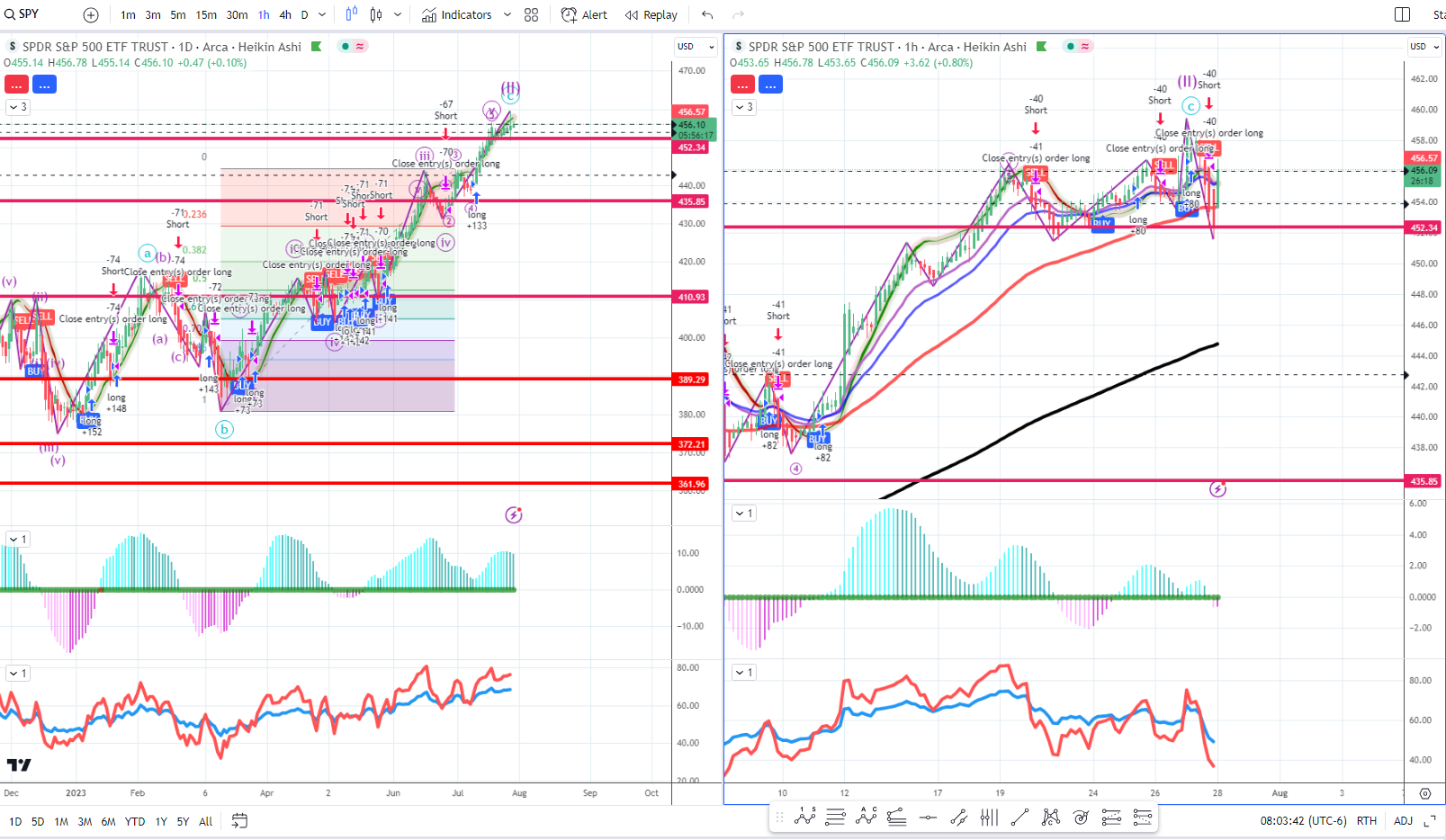Collapse the 1h chart indicator legend showing 3
Screen dimensions: 1446x840
pos(744,107)
